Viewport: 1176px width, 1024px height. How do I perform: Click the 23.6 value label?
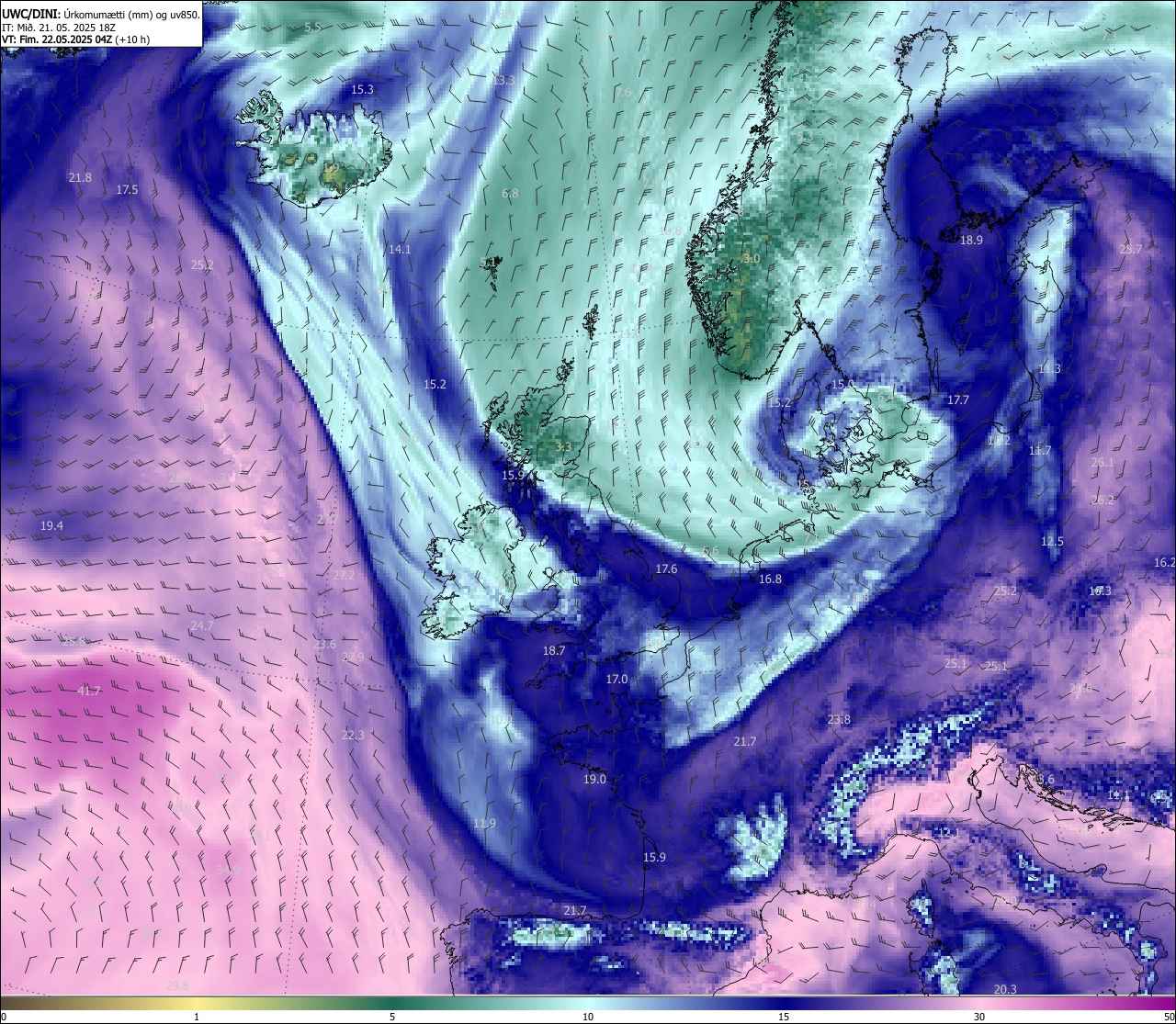click(323, 644)
